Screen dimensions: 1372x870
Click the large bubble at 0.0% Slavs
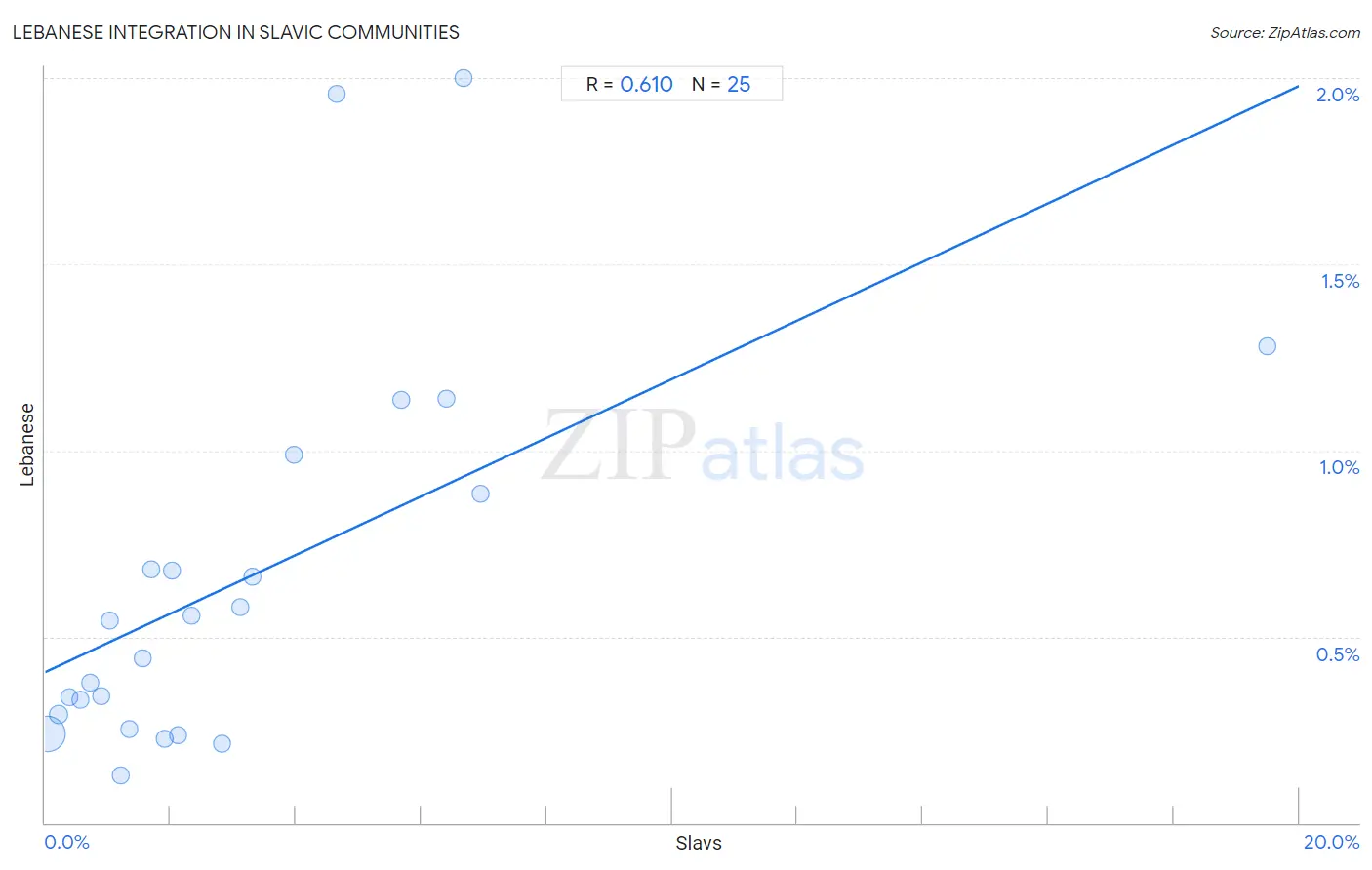pyautogui.click(x=47, y=733)
